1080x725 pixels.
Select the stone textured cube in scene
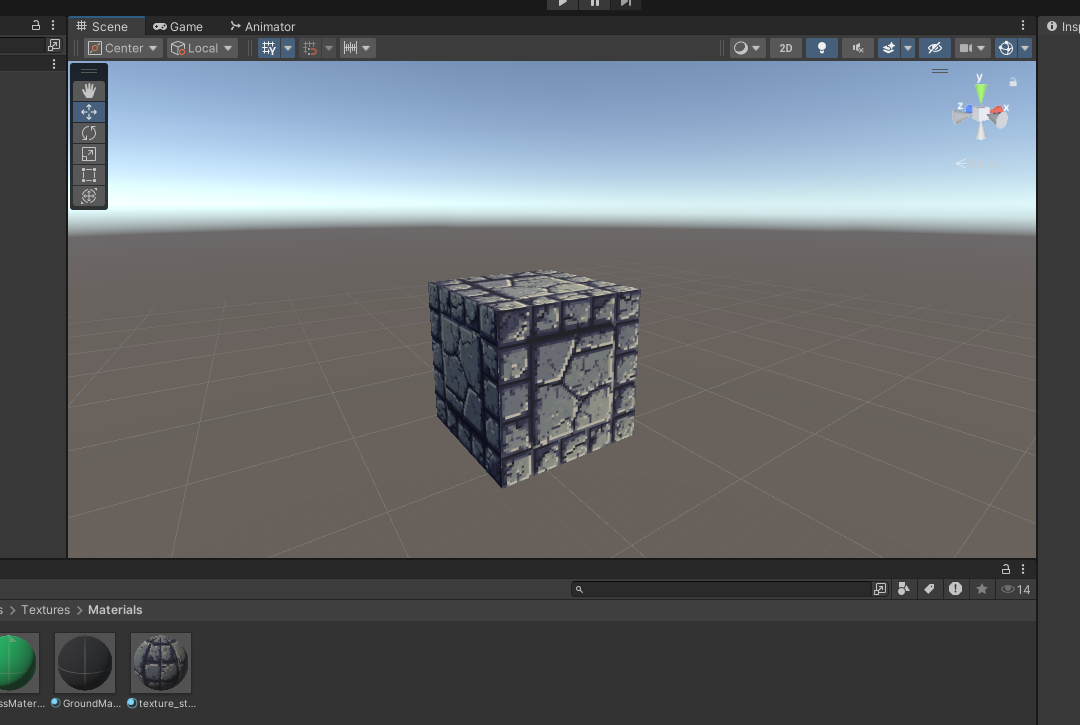click(x=534, y=377)
